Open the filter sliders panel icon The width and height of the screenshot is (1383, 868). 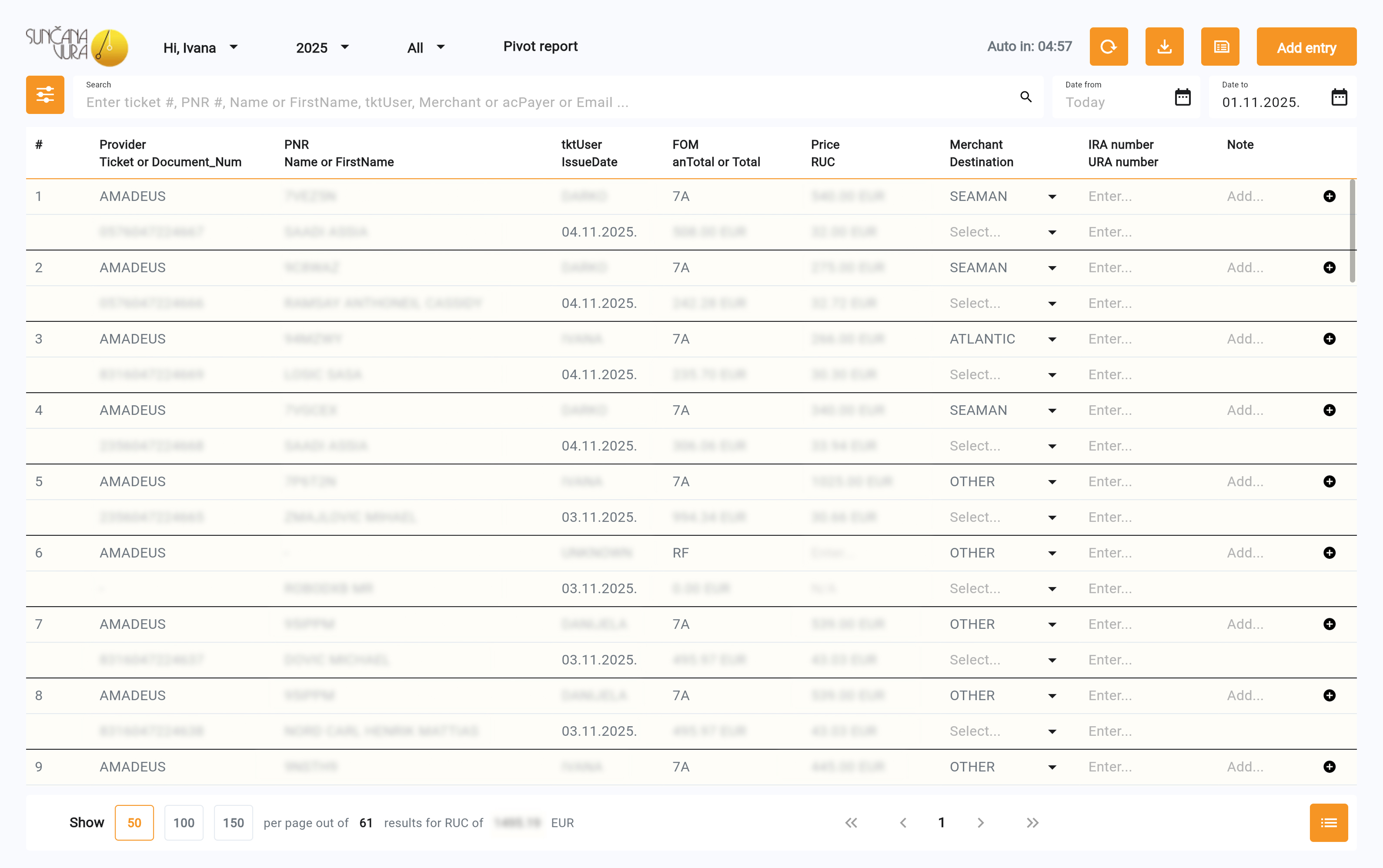pyautogui.click(x=45, y=95)
